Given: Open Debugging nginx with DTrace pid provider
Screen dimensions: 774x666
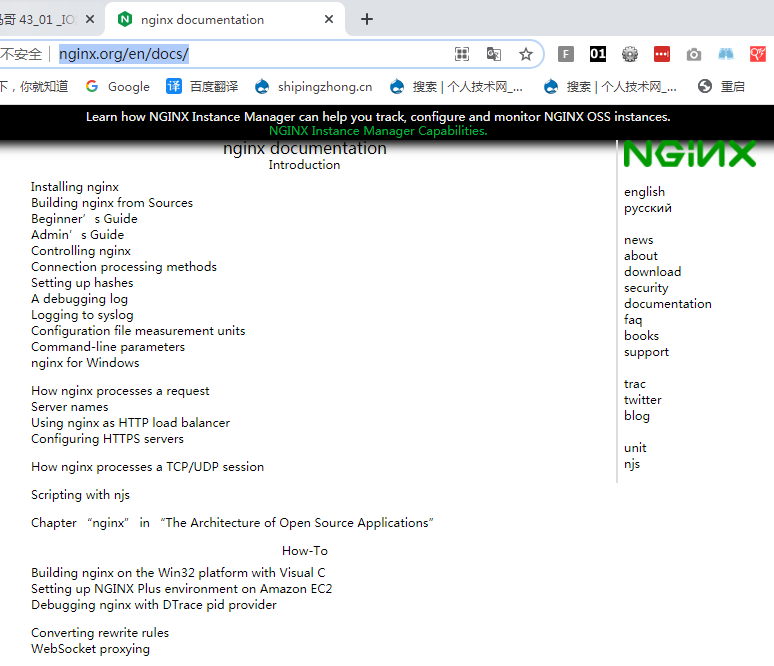Looking at the screenshot, I should 154,605.
